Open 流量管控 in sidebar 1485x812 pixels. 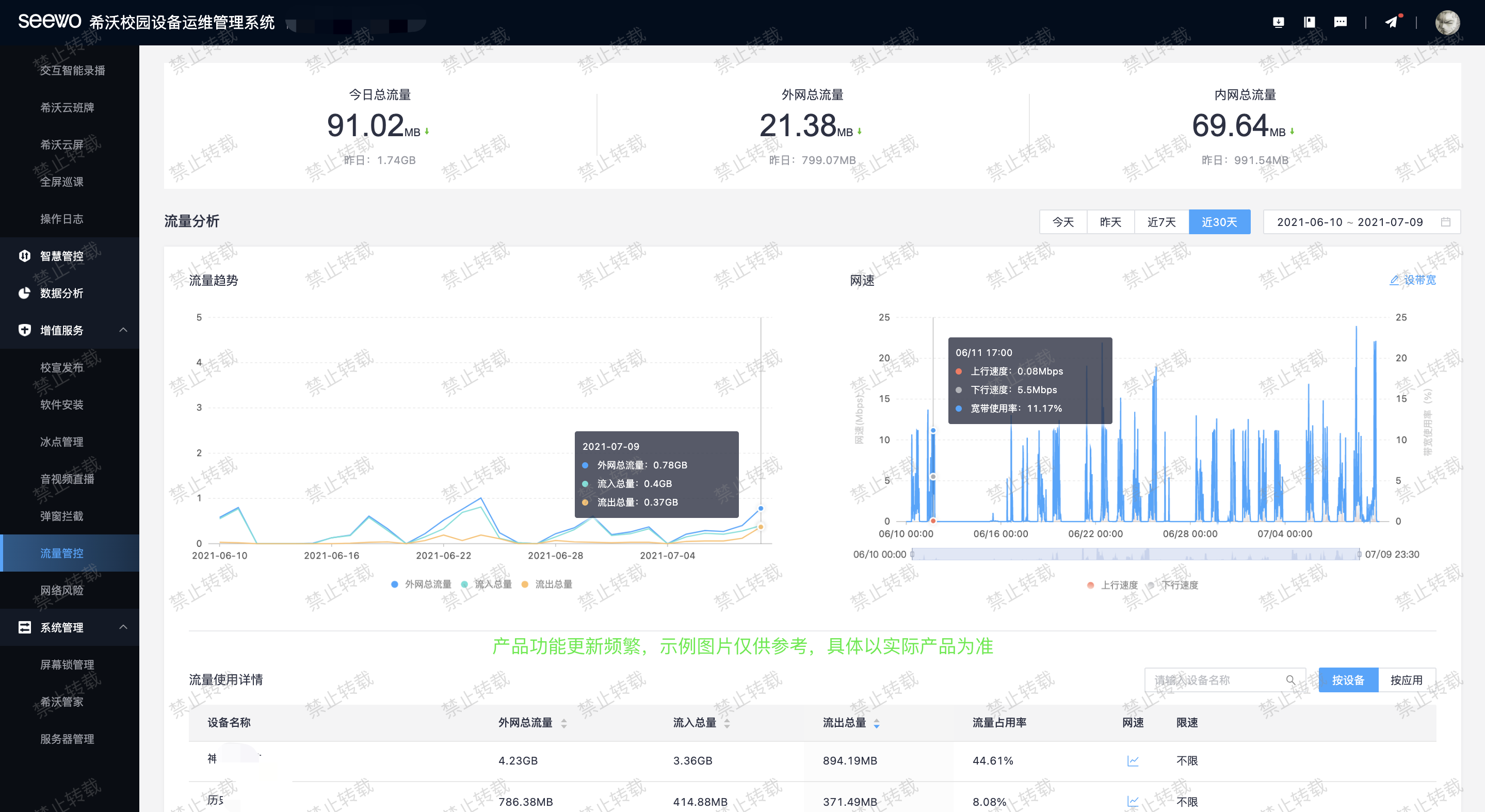click(x=70, y=553)
